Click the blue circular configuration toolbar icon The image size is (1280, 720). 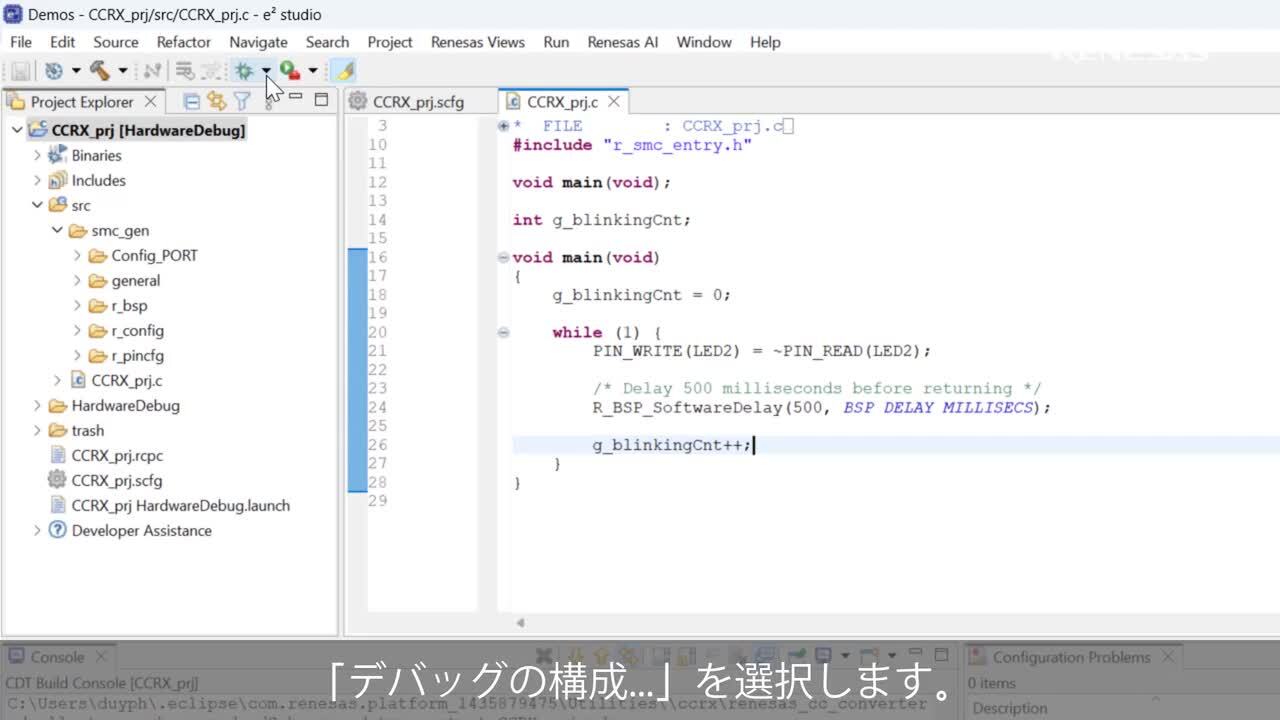pyautogui.click(x=54, y=71)
